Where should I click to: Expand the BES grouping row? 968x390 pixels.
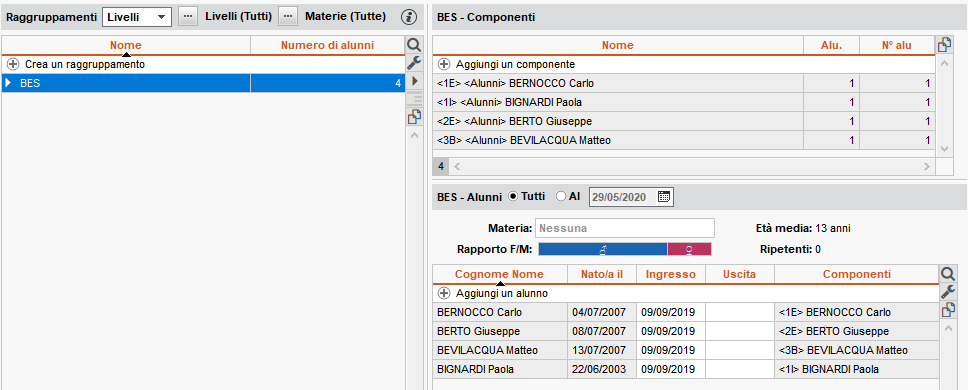click(x=8, y=83)
